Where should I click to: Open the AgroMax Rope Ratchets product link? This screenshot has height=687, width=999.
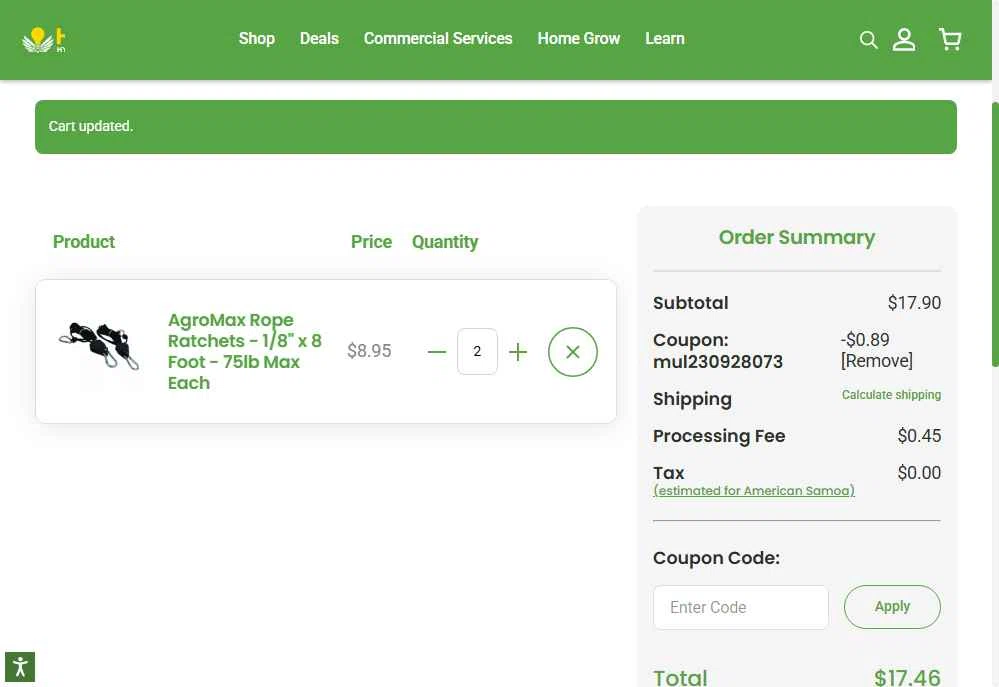(x=245, y=351)
